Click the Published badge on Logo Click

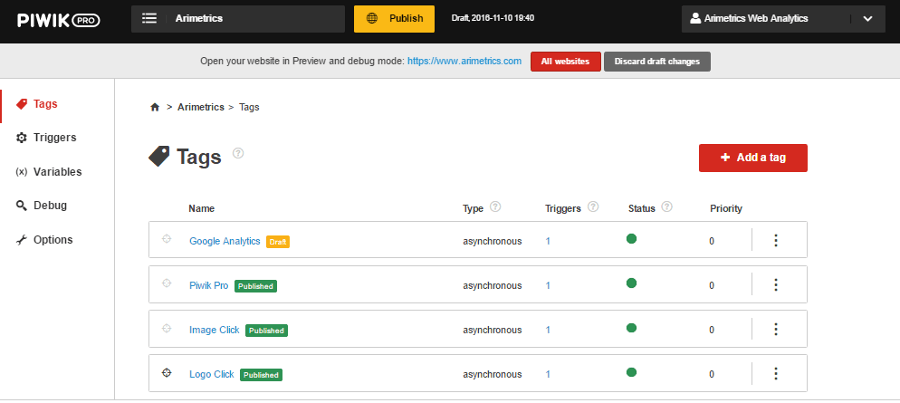pyautogui.click(x=261, y=375)
